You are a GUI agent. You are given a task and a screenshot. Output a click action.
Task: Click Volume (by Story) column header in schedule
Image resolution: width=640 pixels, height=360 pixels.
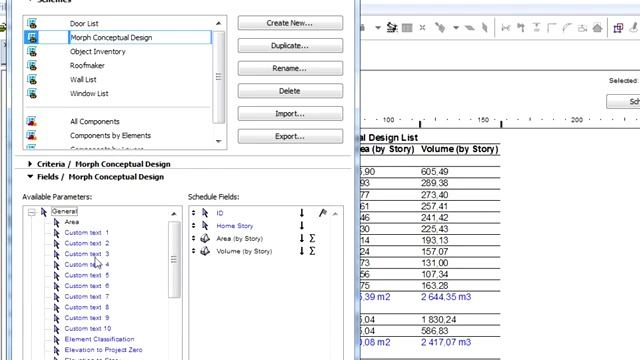tap(460, 149)
